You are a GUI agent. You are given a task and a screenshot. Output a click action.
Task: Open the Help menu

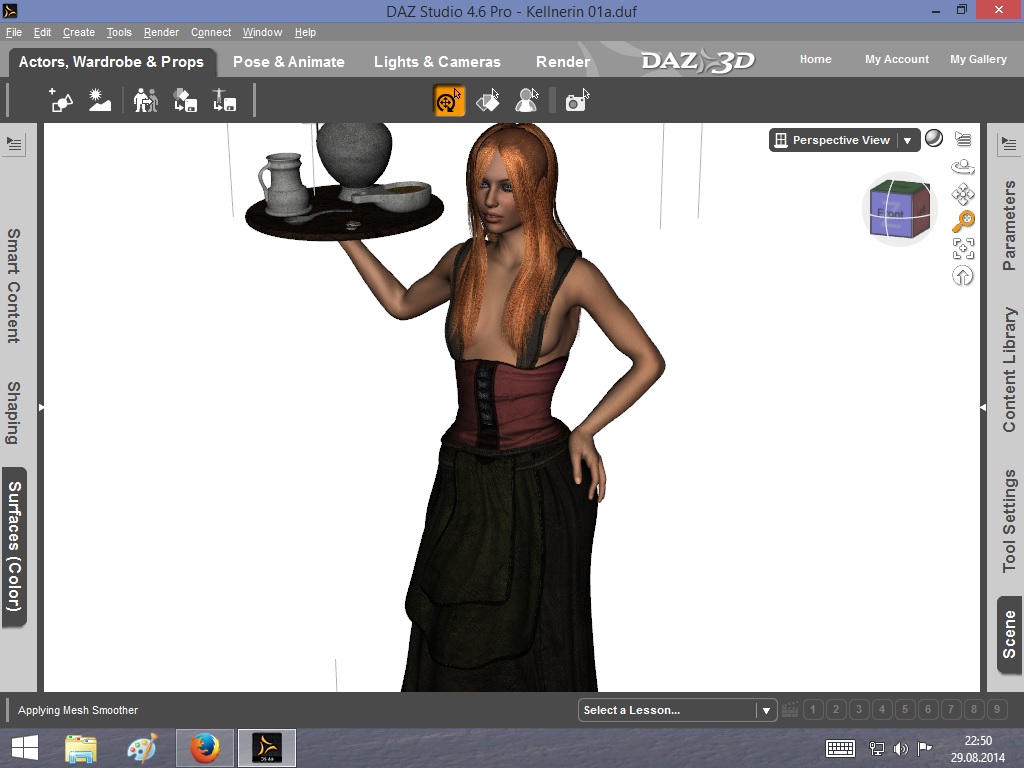tap(305, 32)
